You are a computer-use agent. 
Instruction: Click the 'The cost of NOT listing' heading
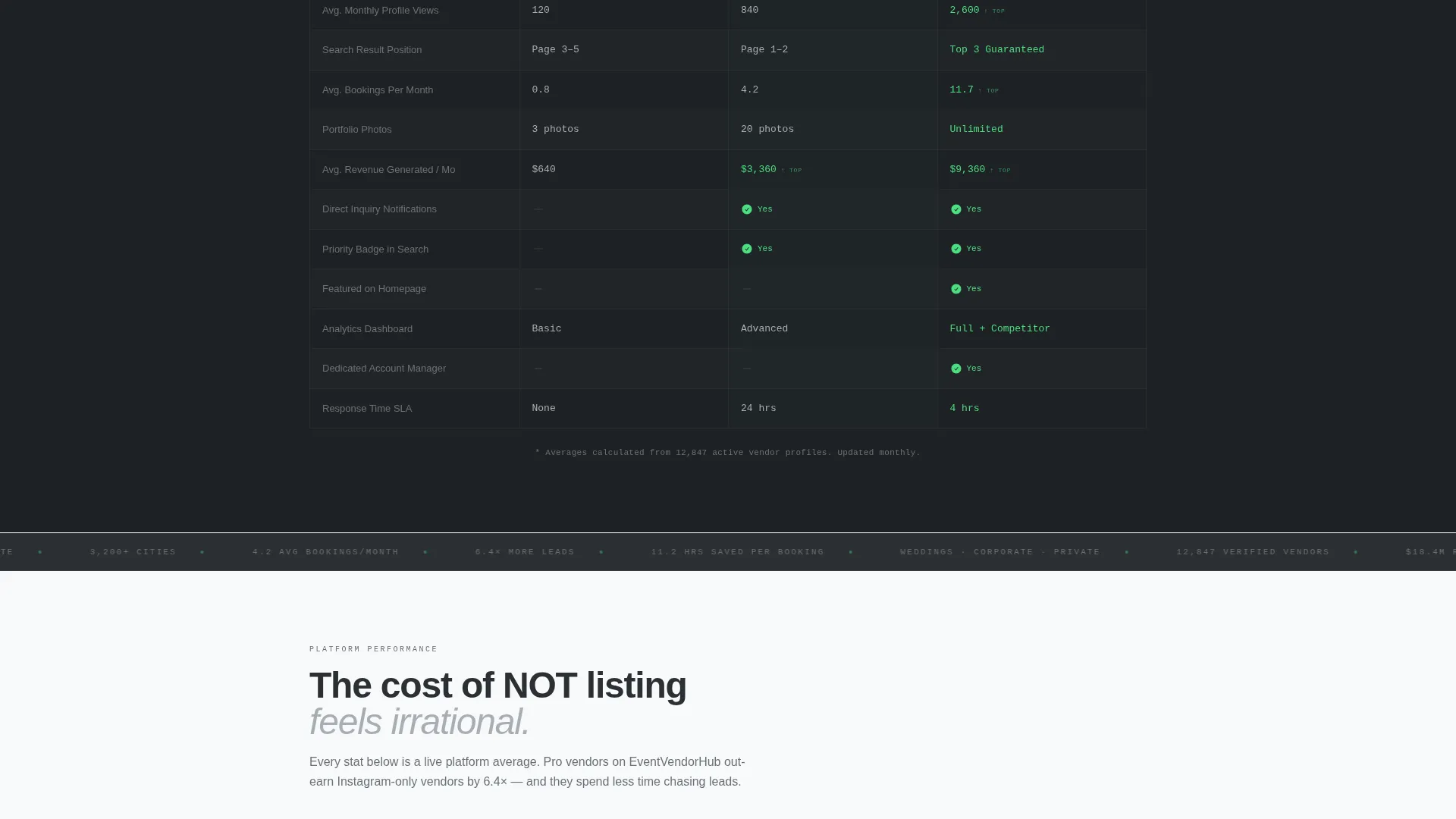point(497,686)
